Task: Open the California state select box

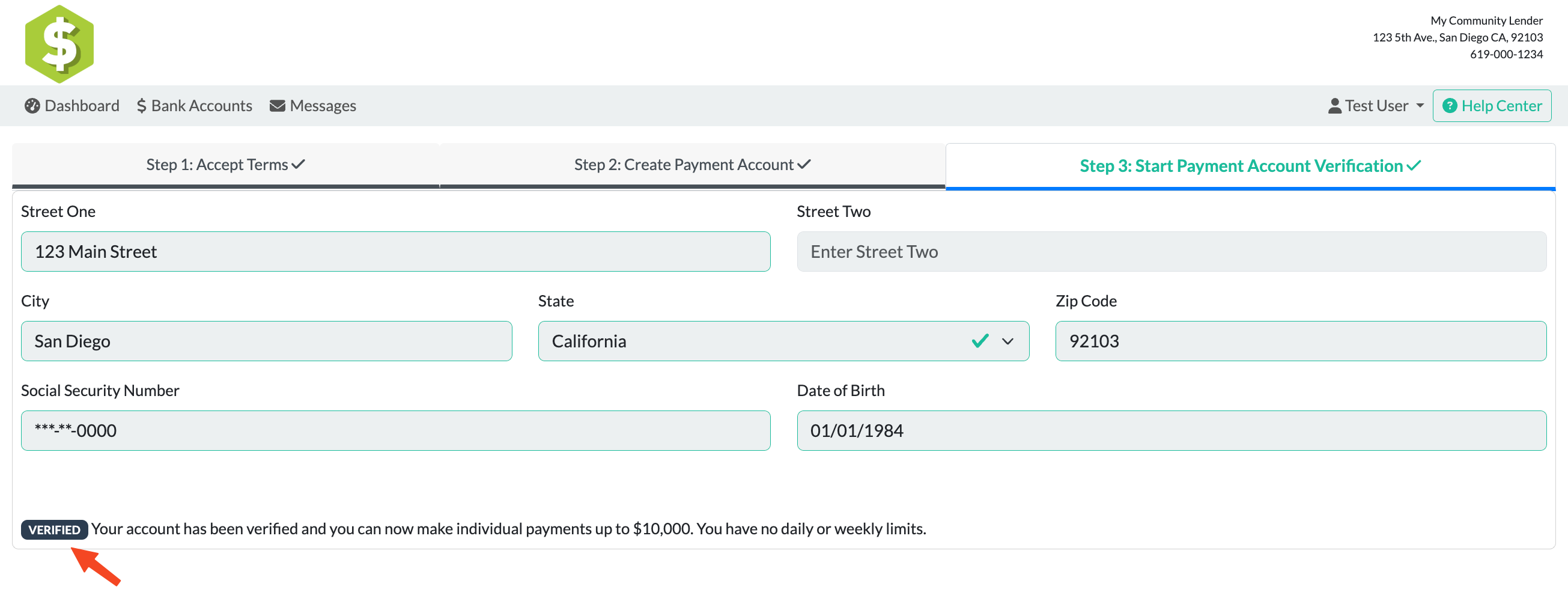Action: (x=731, y=341)
